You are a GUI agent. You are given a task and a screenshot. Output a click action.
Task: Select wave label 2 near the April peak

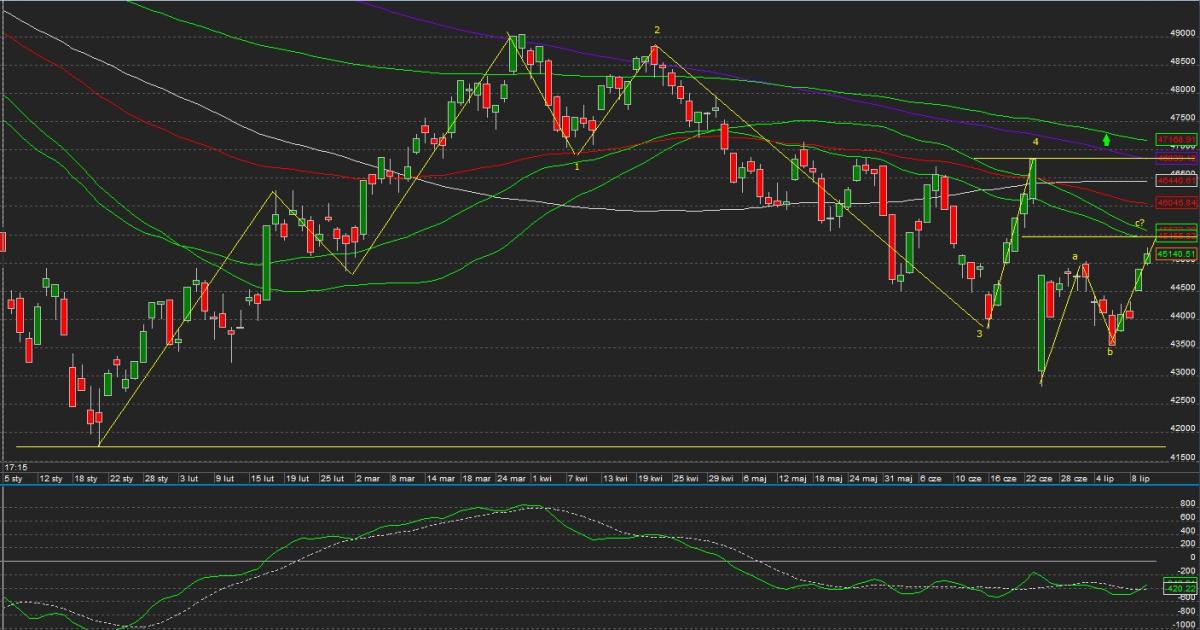point(657,30)
